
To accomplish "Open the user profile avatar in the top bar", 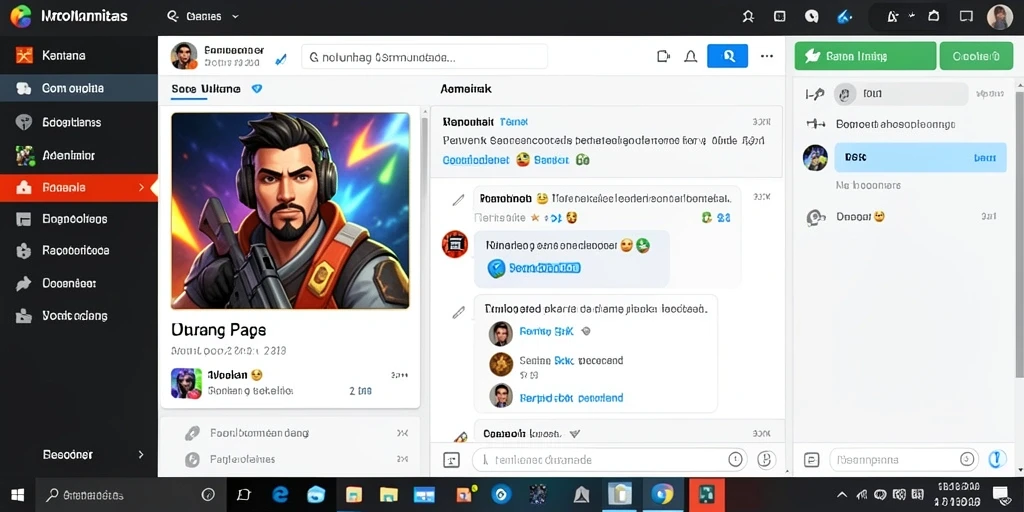I will click(x=999, y=17).
